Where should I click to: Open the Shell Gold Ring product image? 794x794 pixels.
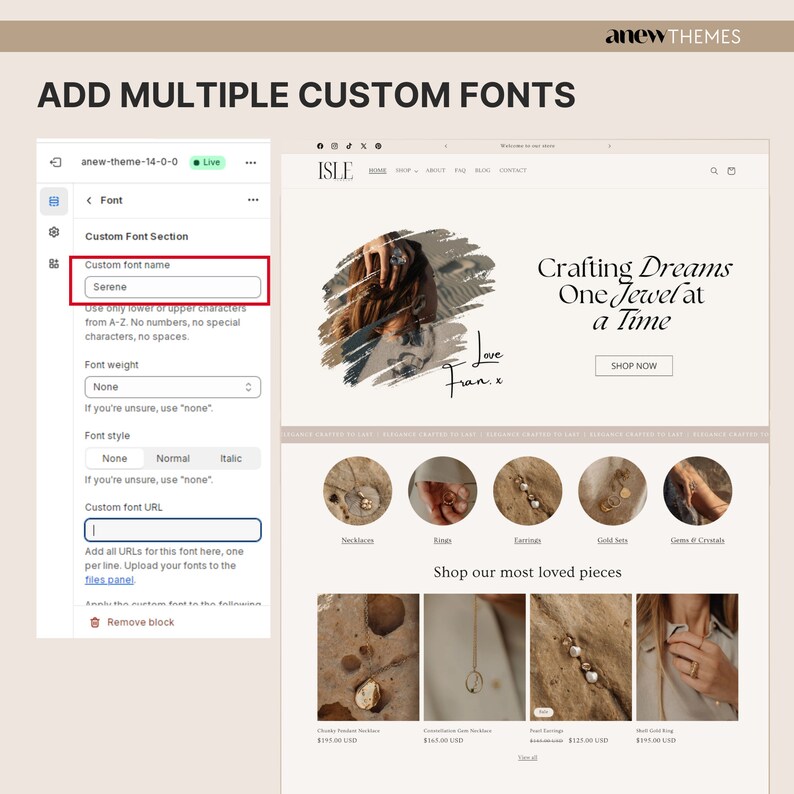687,657
